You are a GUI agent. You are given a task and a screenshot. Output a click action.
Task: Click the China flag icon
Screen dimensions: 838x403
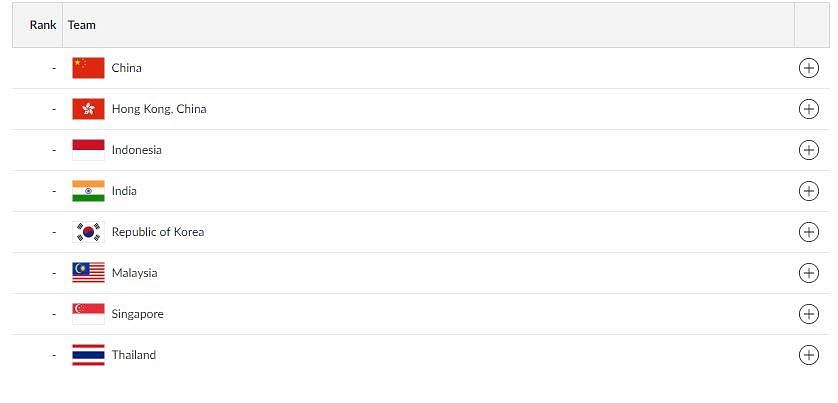point(89,68)
